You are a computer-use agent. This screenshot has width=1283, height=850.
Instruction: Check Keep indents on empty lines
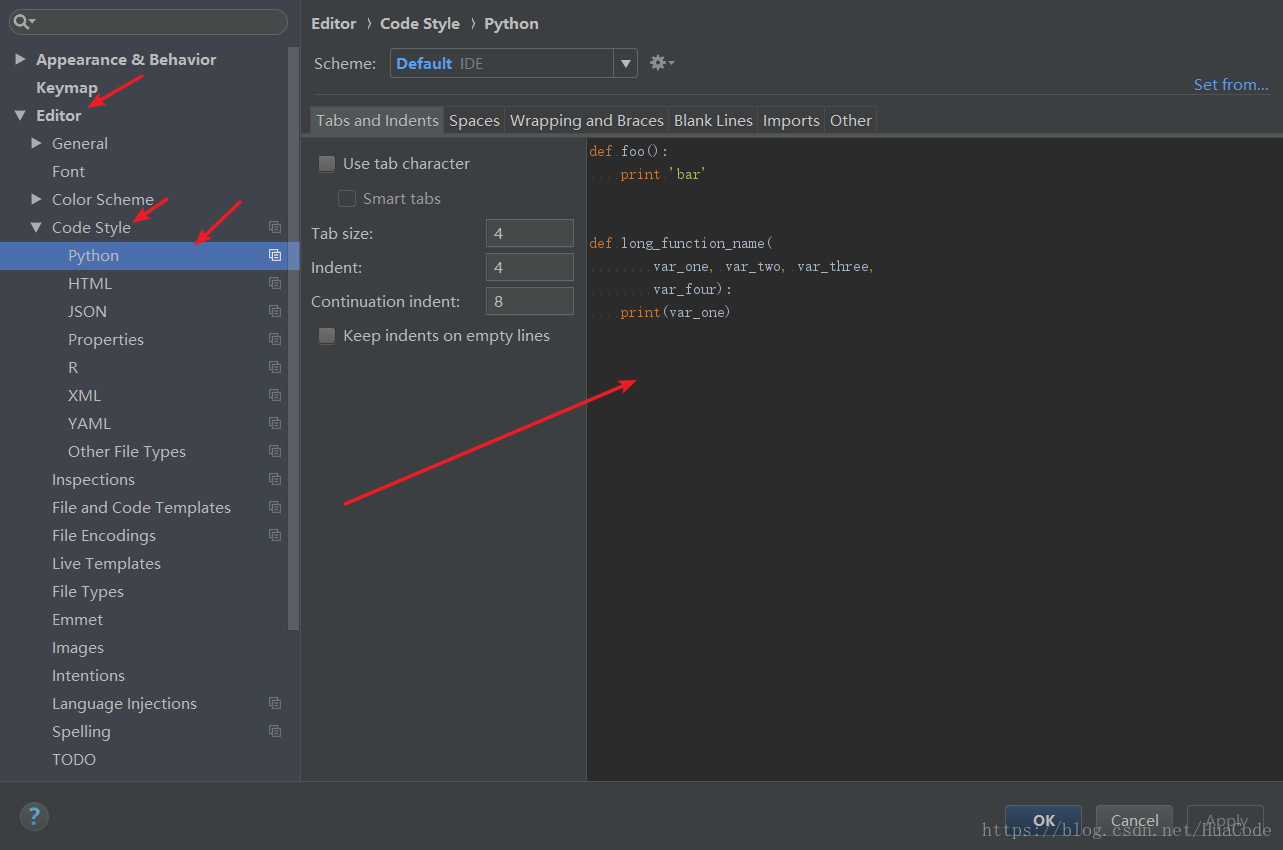coord(327,336)
